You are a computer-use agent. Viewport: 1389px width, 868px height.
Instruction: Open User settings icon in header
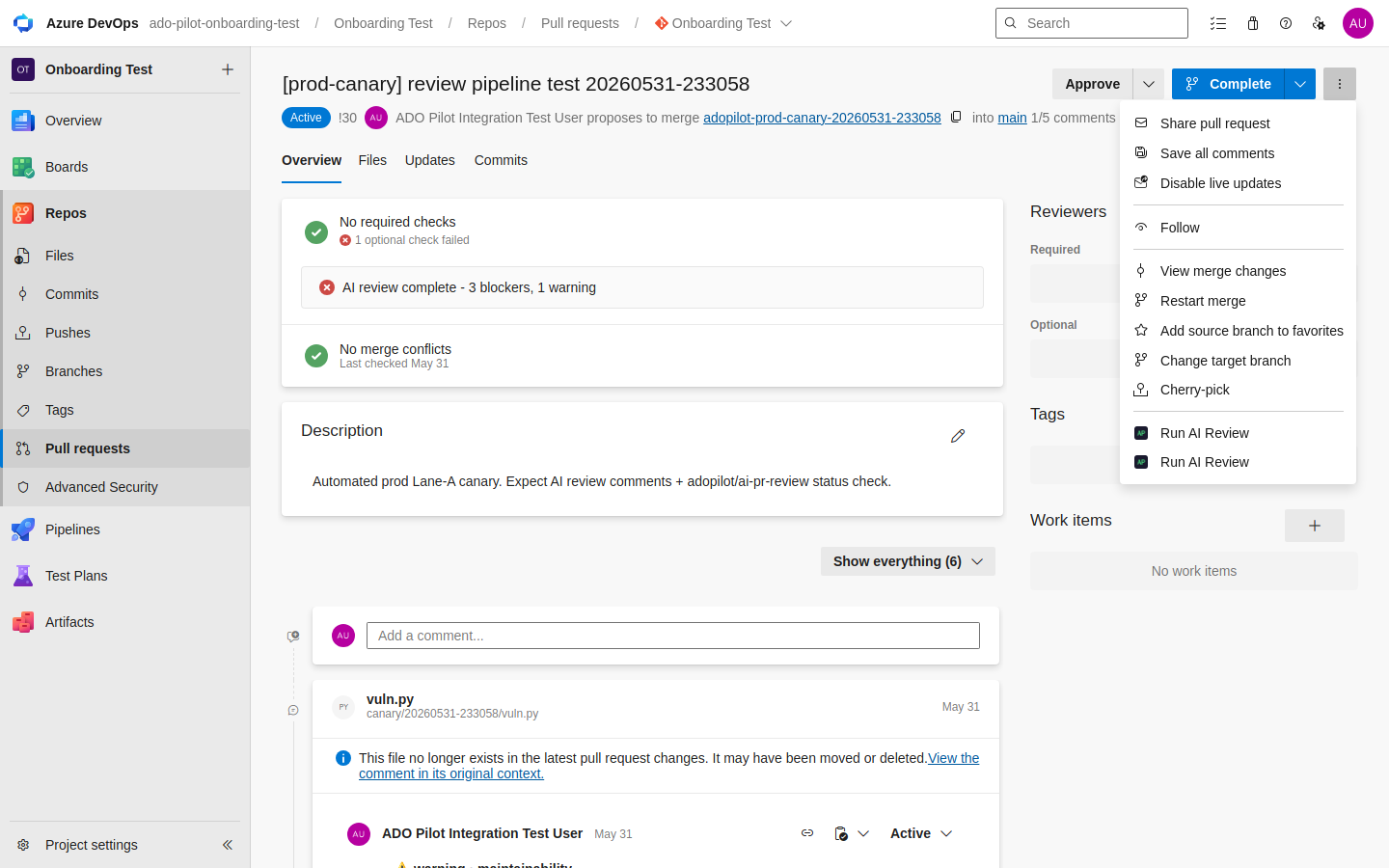[1319, 23]
